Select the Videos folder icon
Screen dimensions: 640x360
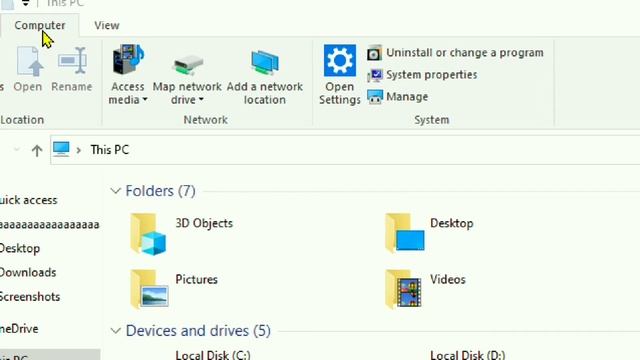click(x=403, y=289)
